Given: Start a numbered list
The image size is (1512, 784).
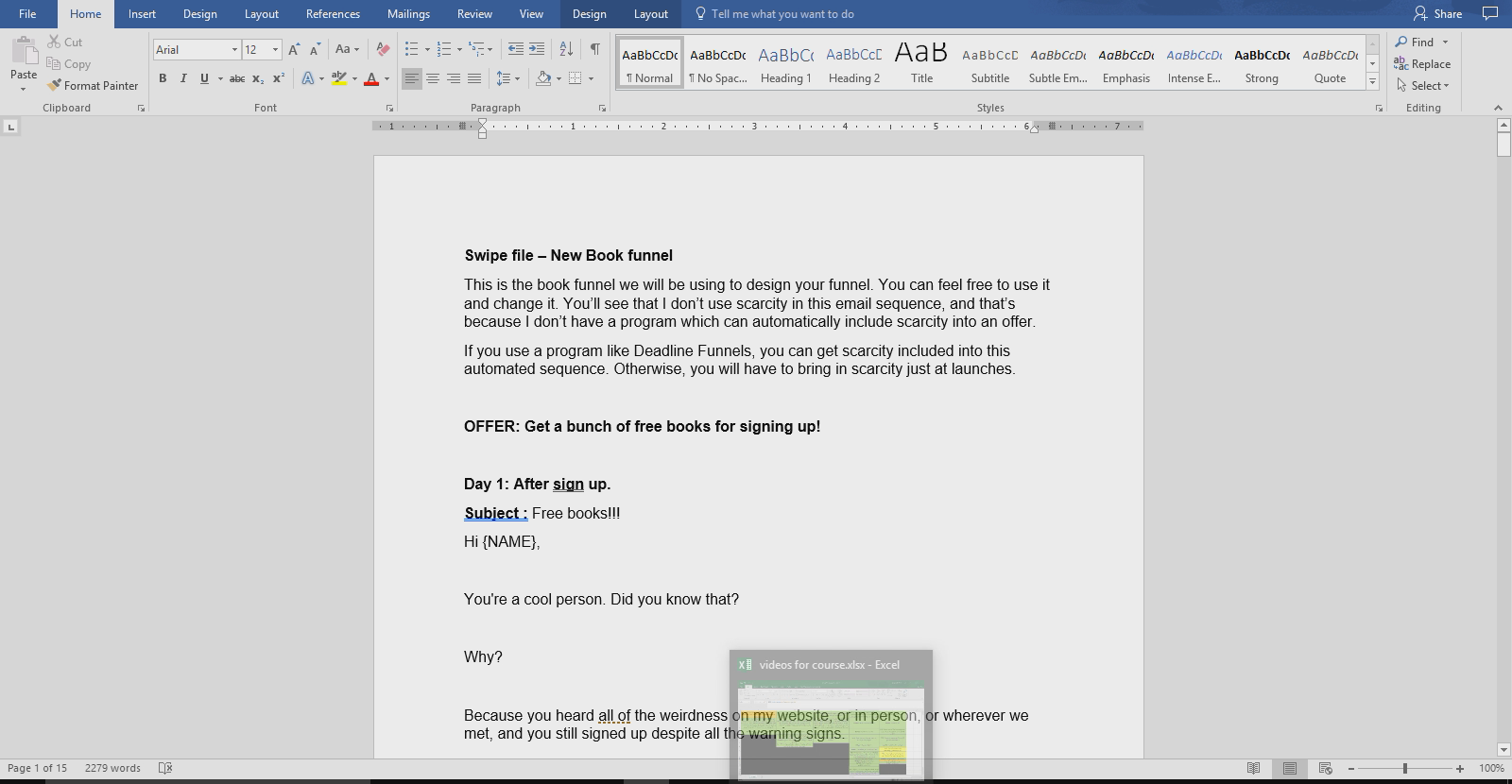Looking at the screenshot, I should point(444,49).
